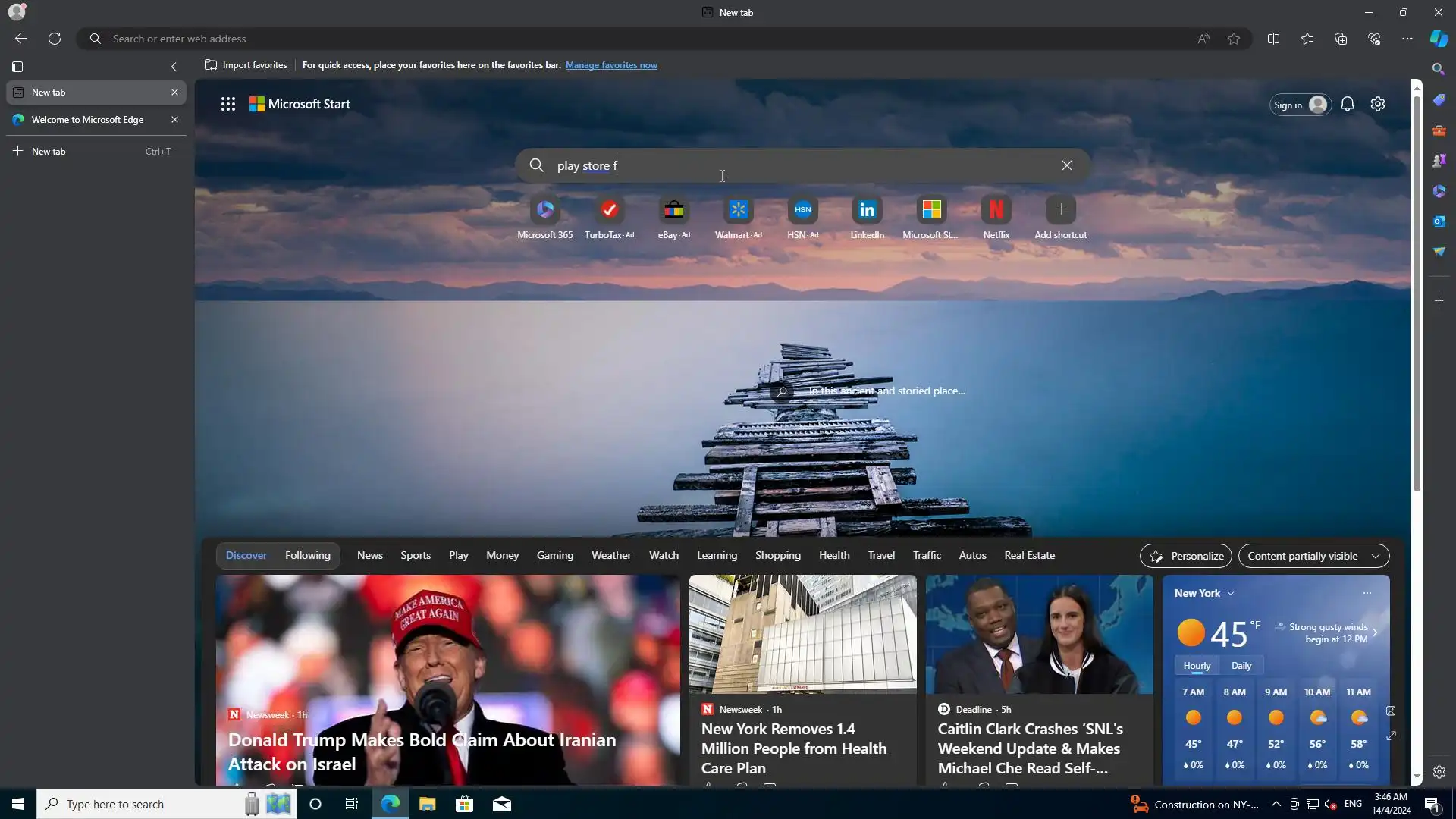Open the Favorites star-list icon
This screenshot has height=819, width=1456.
(x=1307, y=39)
